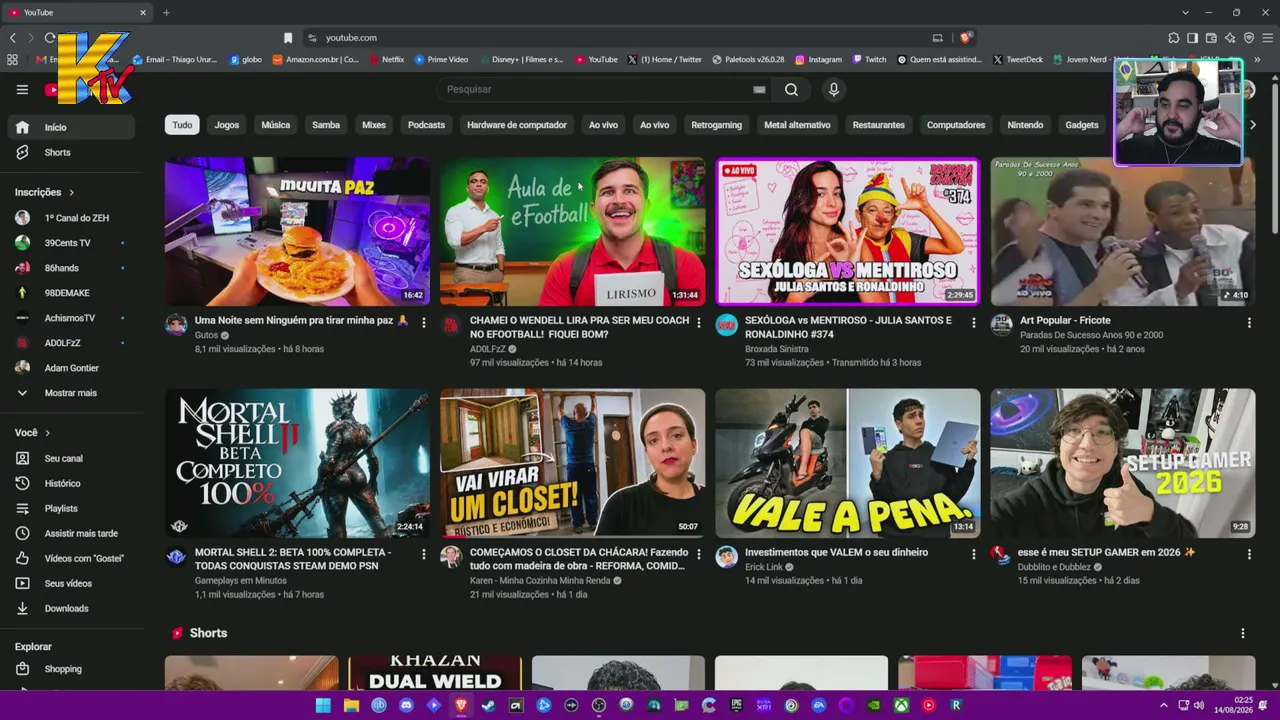Open the Sexóloga vs Mentiroso live thumbnail

click(847, 231)
